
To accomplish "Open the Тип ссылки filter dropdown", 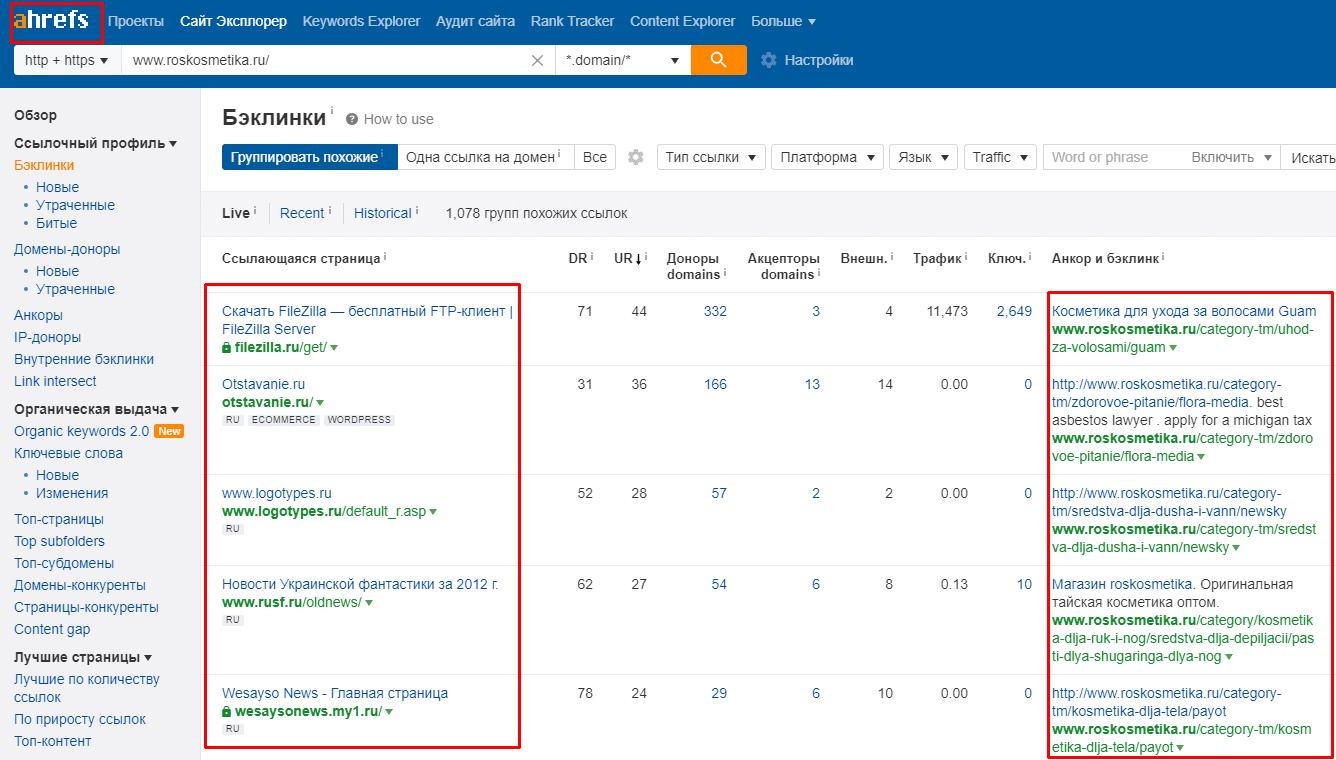I will point(711,157).
